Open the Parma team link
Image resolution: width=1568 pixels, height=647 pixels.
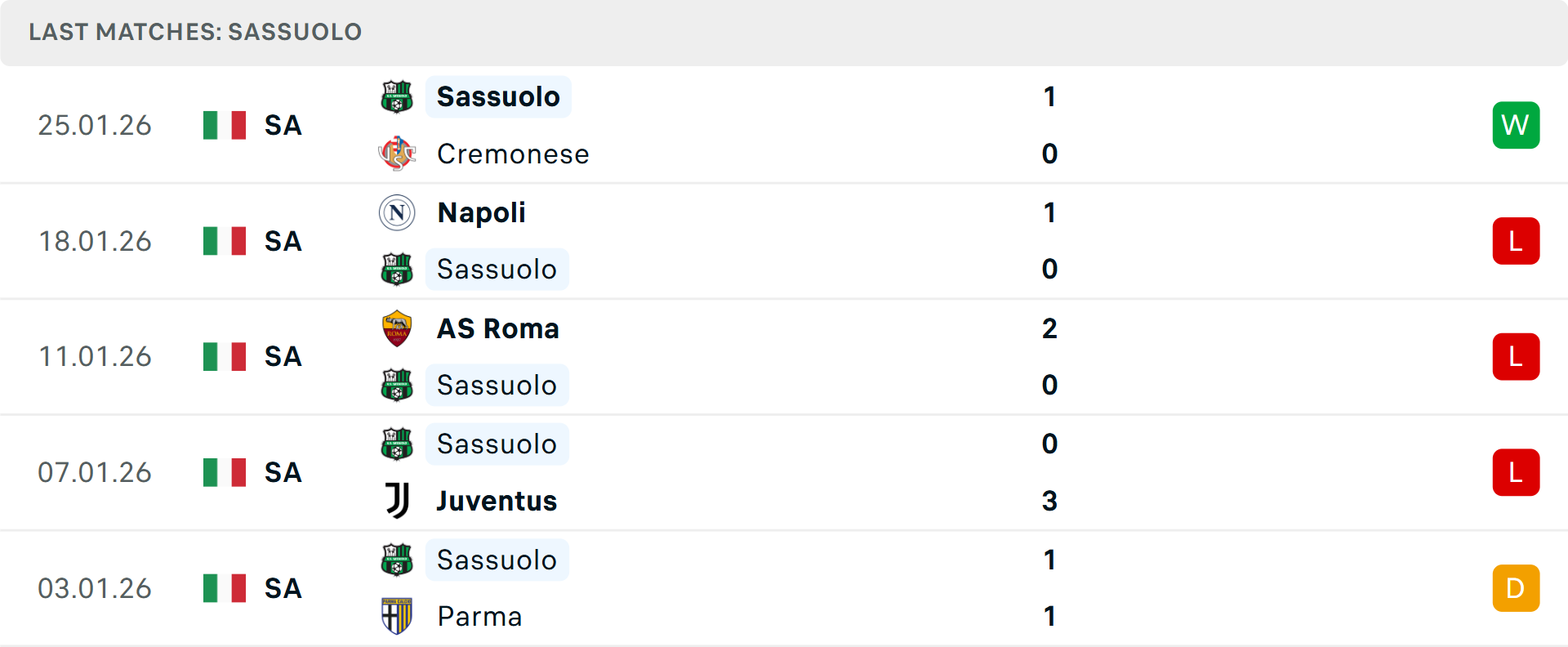pyautogui.click(x=479, y=616)
